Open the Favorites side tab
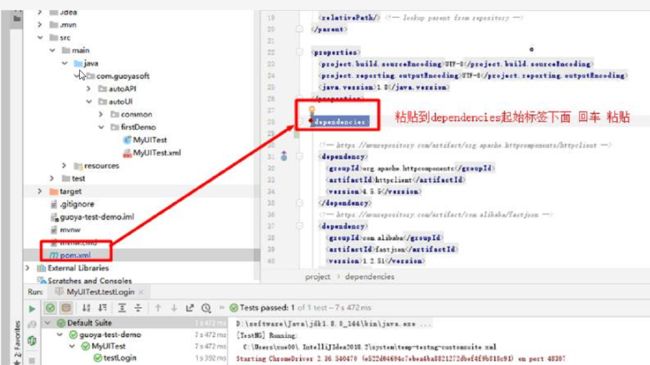The width and height of the screenshot is (650, 365). point(17,342)
